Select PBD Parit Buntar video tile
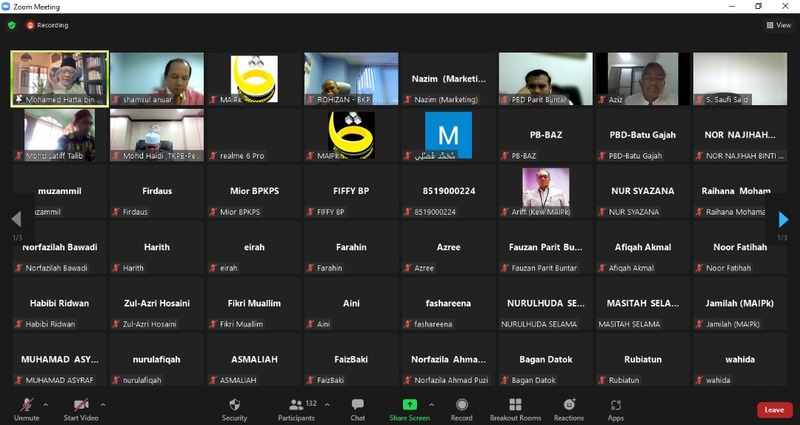The image size is (800, 425). (546, 79)
